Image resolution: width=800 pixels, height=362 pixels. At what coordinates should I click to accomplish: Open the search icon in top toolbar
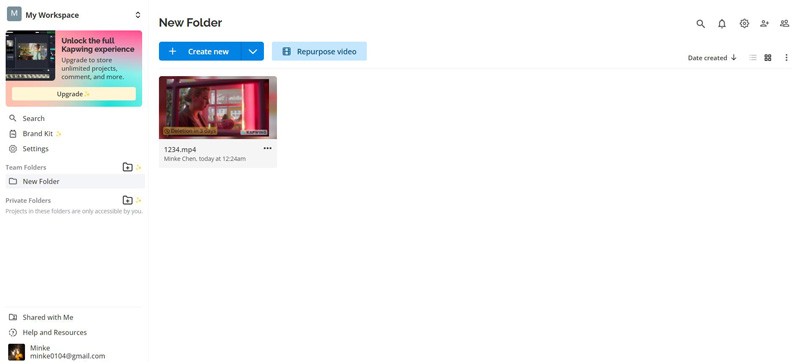pos(701,23)
